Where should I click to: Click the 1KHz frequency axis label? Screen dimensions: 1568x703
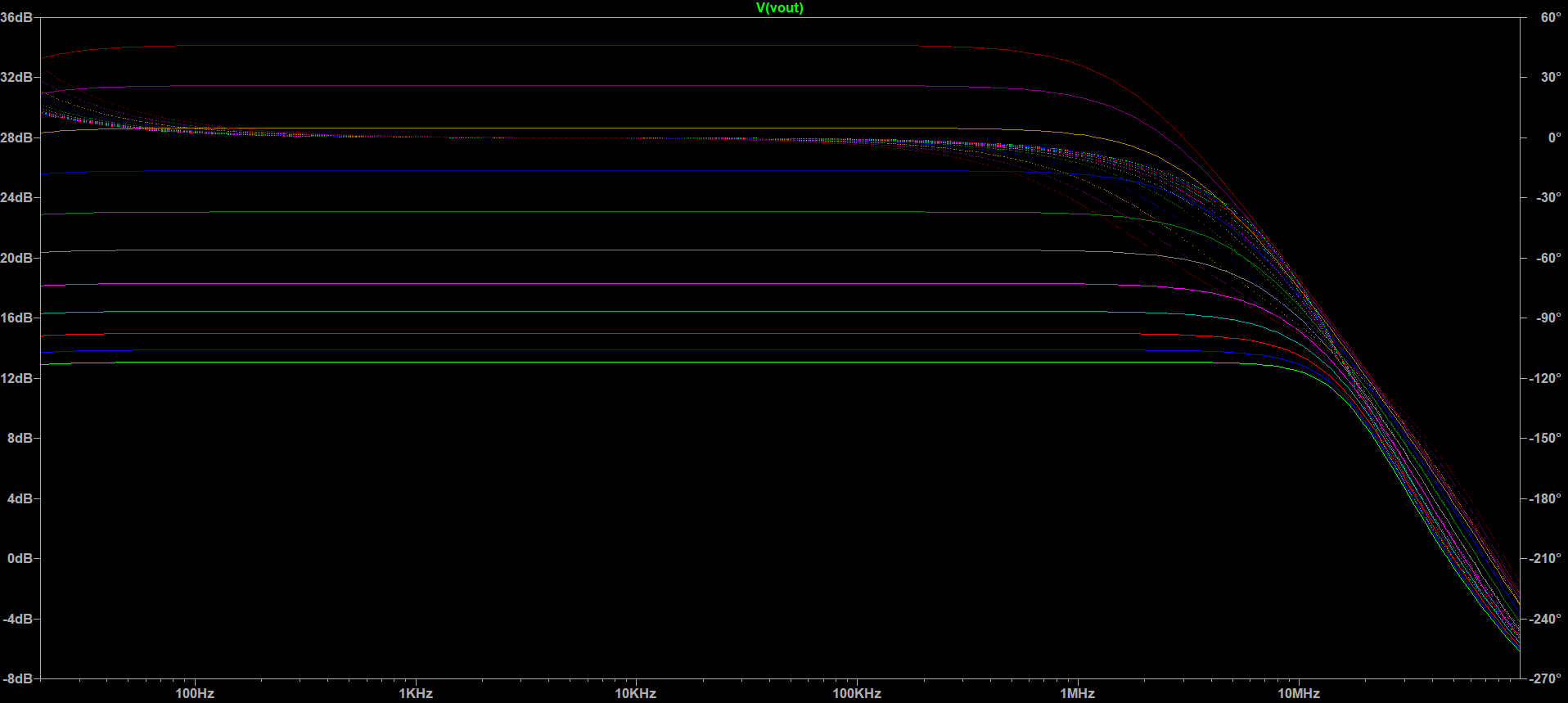click(416, 693)
